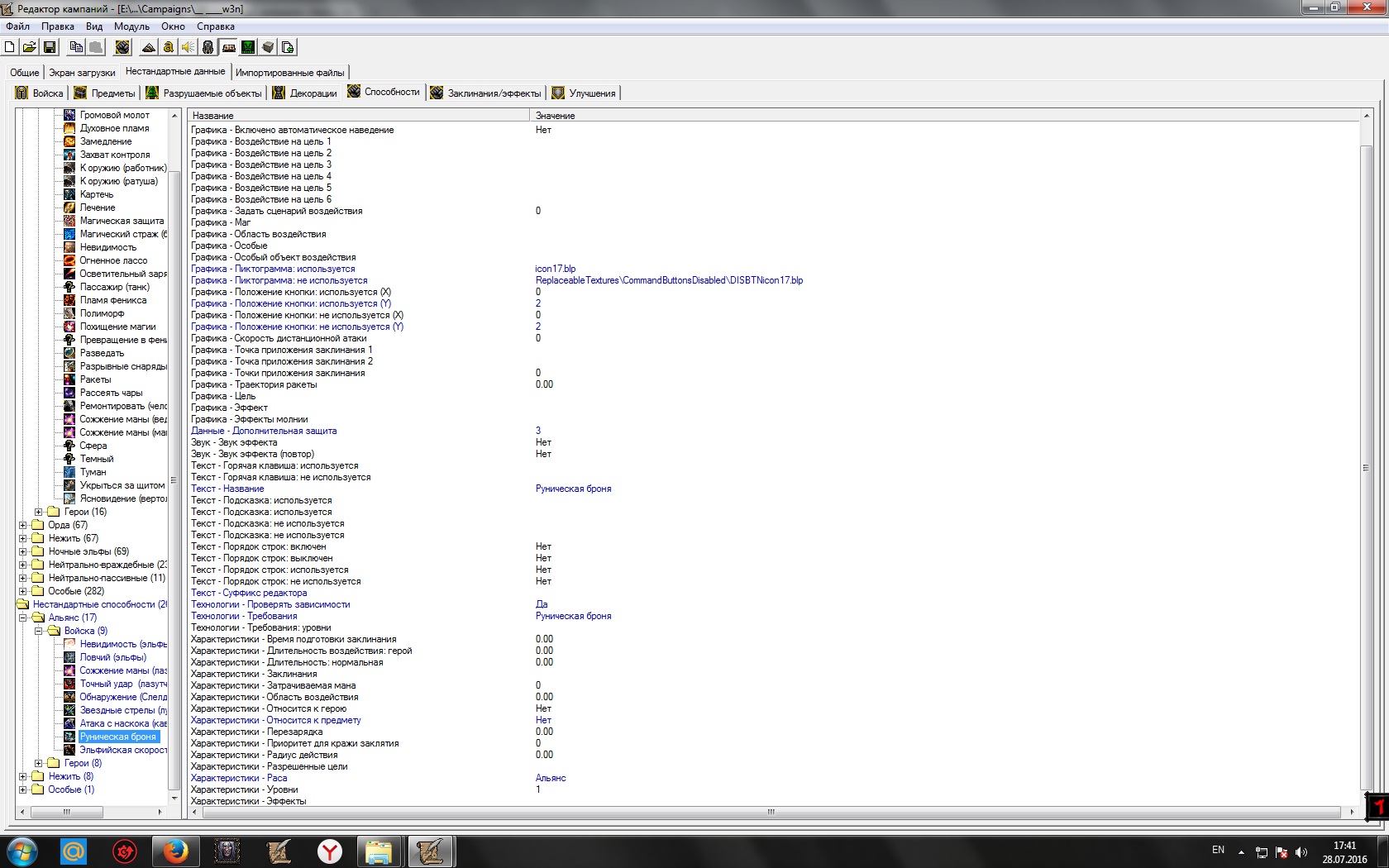Open the Заклинания/эффекты tab
This screenshot has height=868, width=1389.
[486, 93]
